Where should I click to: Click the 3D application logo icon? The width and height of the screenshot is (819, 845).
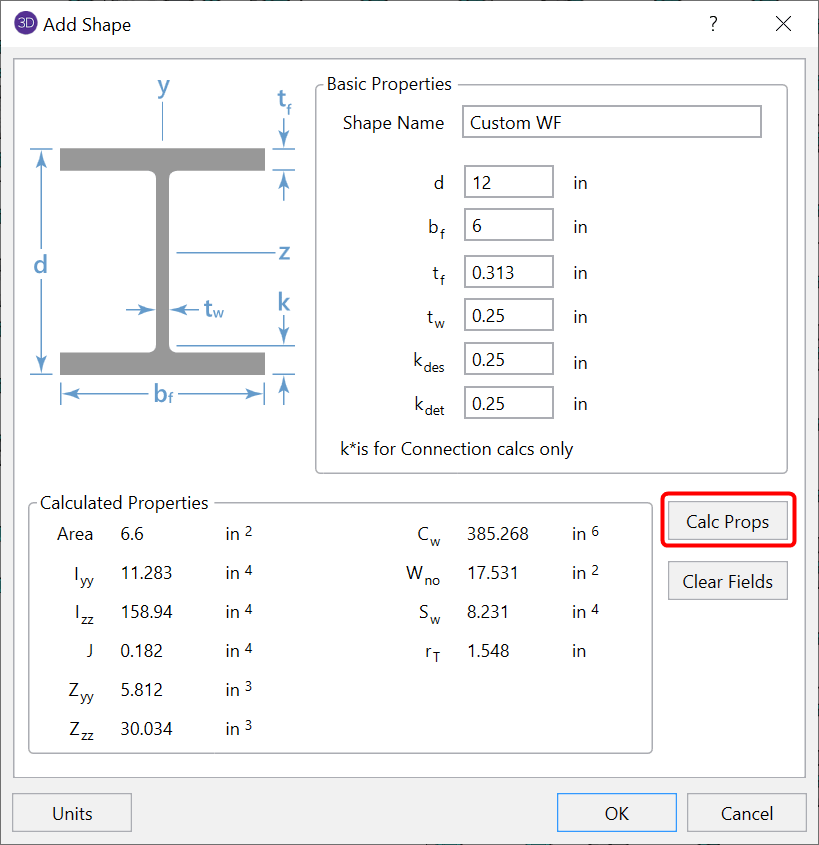coord(24,23)
